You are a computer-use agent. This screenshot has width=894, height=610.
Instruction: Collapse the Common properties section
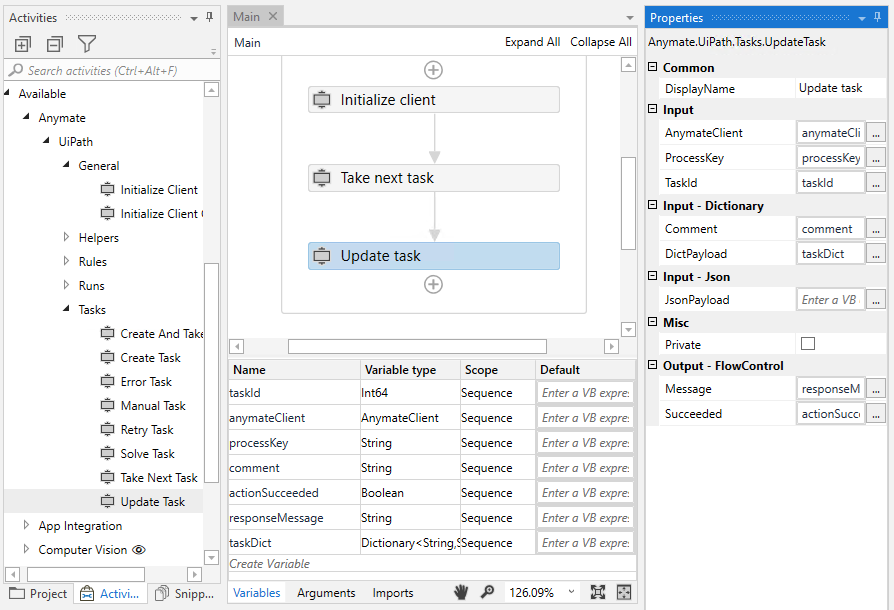654,67
